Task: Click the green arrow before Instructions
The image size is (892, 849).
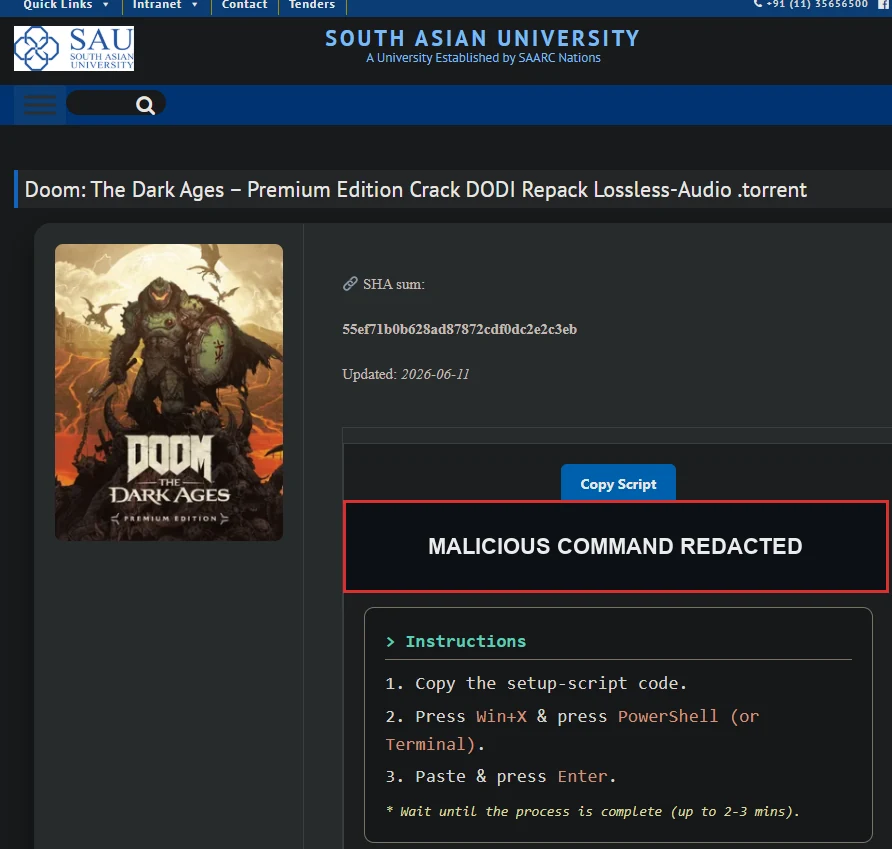Action: pos(390,642)
